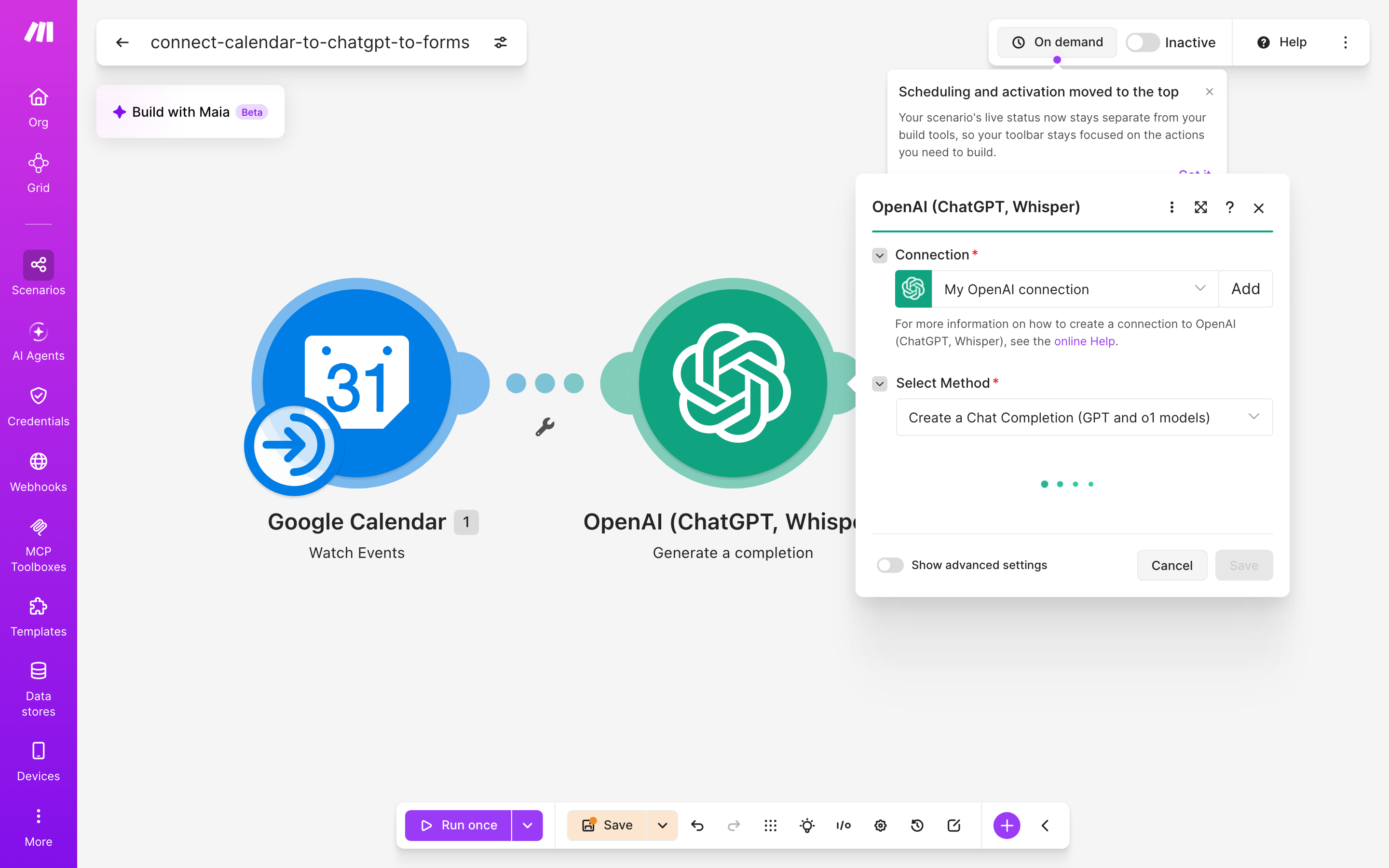Open the scenario history icon

[917, 826]
